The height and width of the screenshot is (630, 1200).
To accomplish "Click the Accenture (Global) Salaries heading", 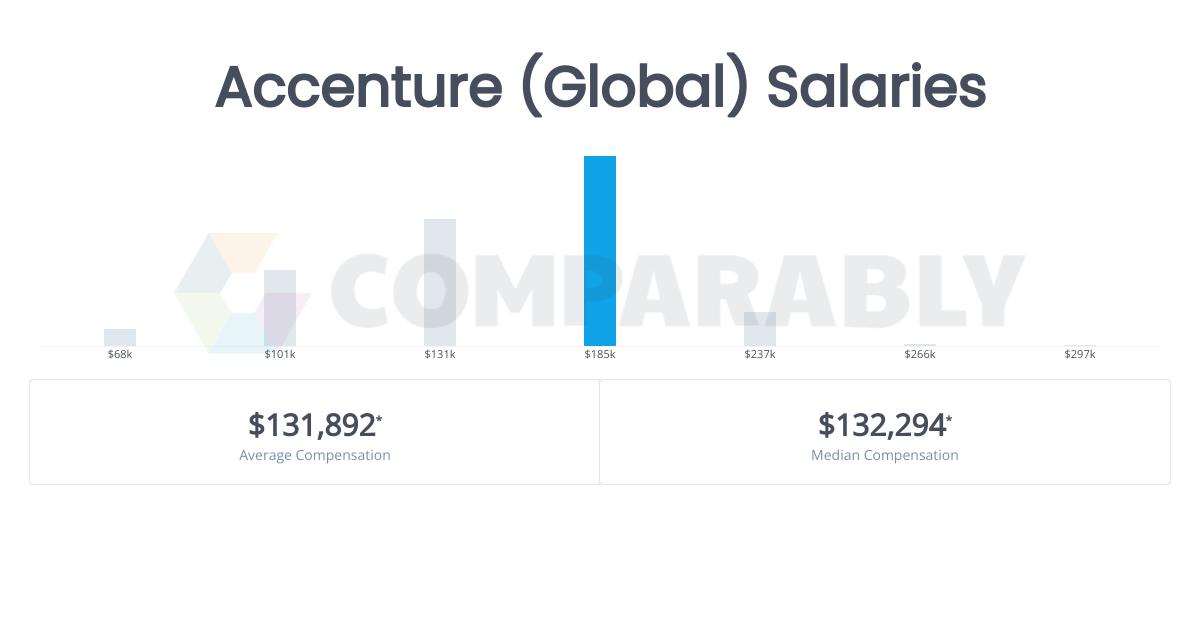I will tap(600, 86).
